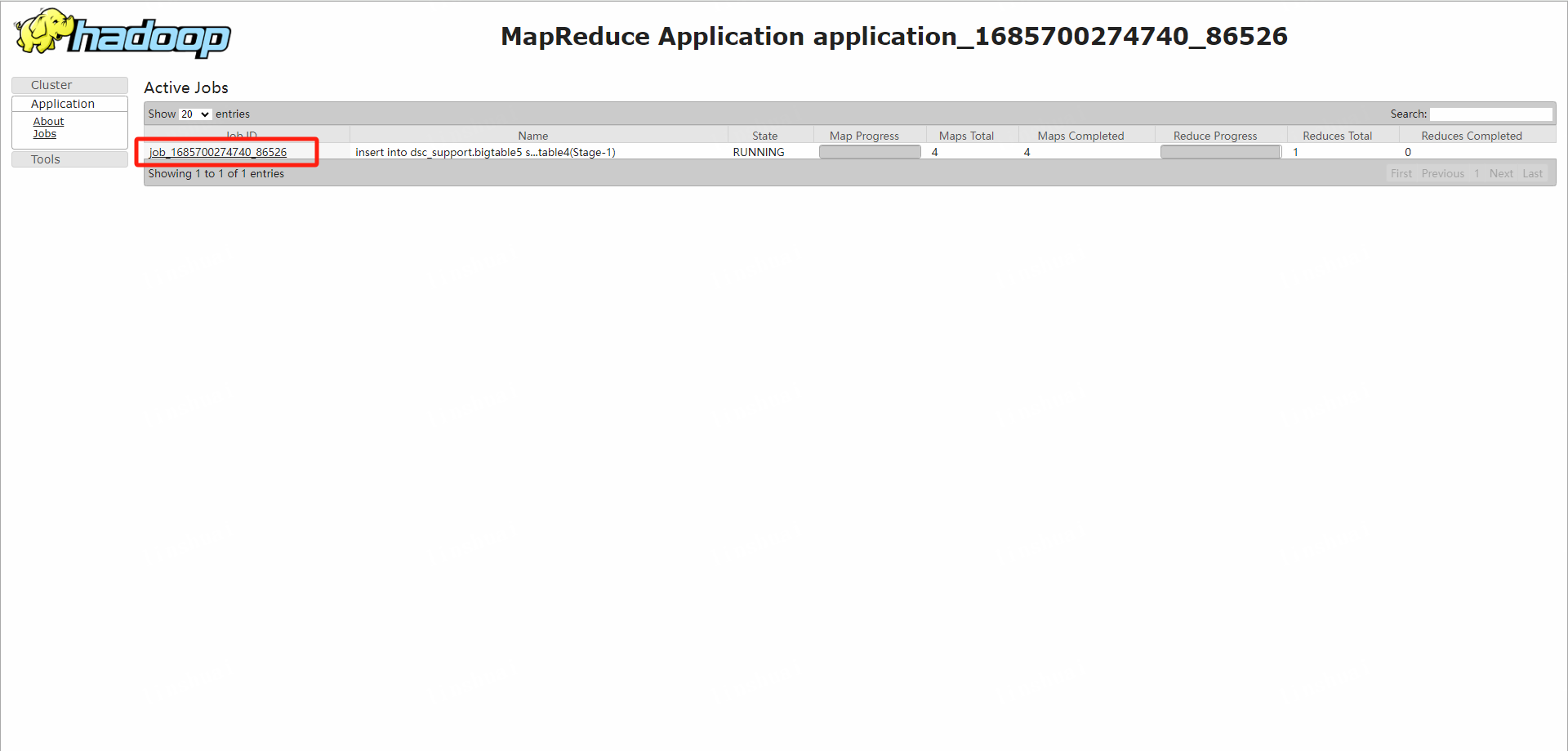Sort by Maps Total column
1568x751 pixels.
[x=966, y=136]
